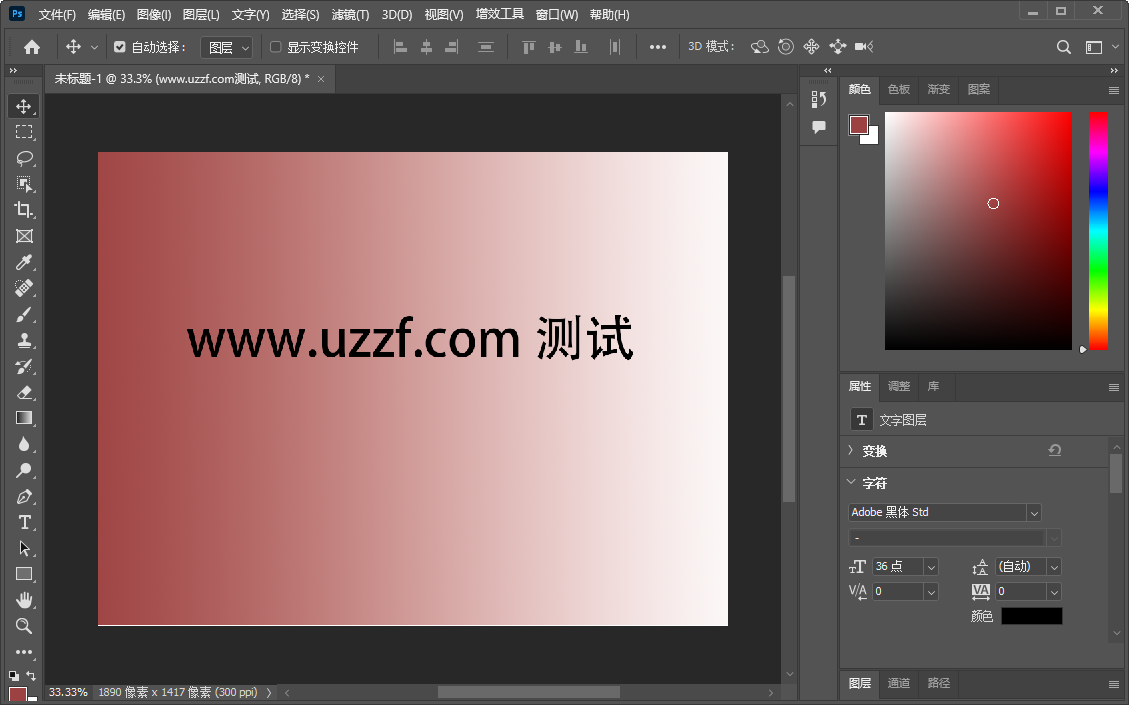Switch to the 通道 tab
This screenshot has height=705, width=1129.
point(898,683)
